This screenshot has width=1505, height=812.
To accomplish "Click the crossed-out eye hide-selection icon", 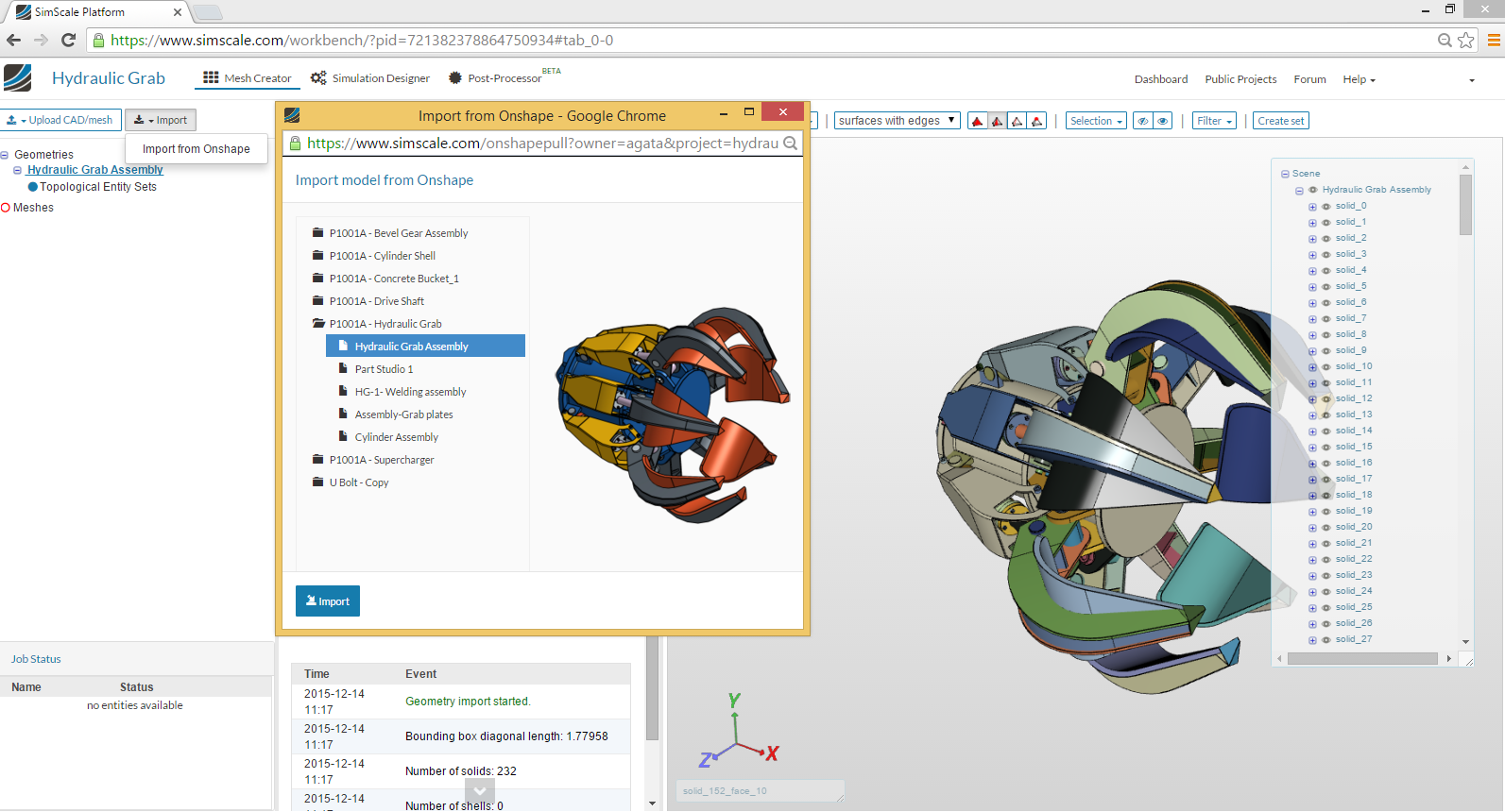I will click(x=1143, y=121).
